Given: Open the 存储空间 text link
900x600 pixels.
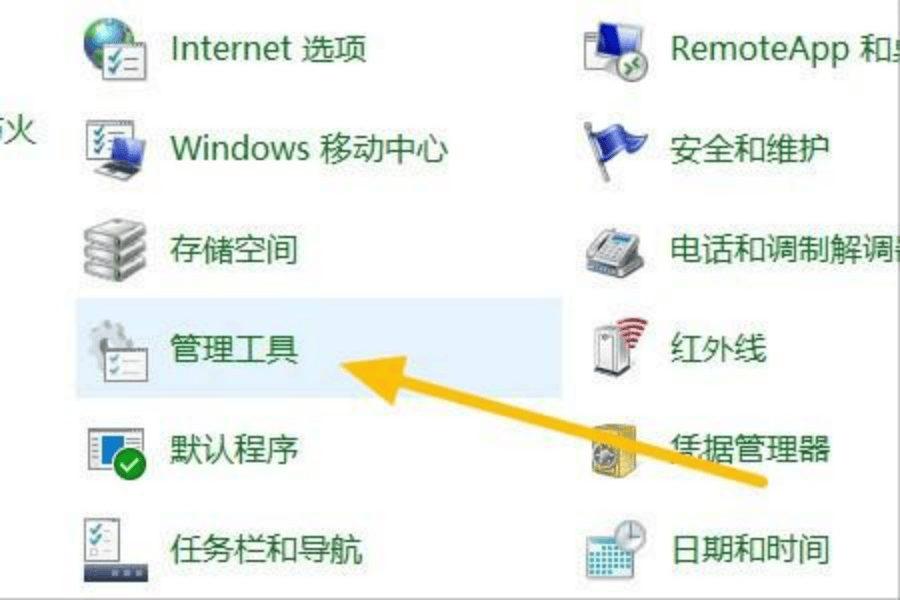Looking at the screenshot, I should coord(234,249).
